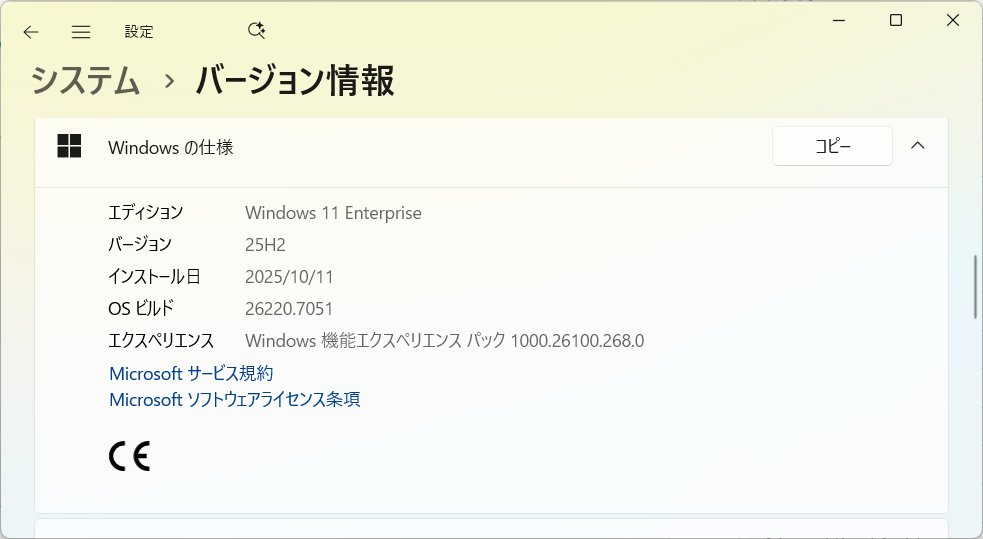Minimize the Settings window
This screenshot has width=983, height=539.
[839, 21]
